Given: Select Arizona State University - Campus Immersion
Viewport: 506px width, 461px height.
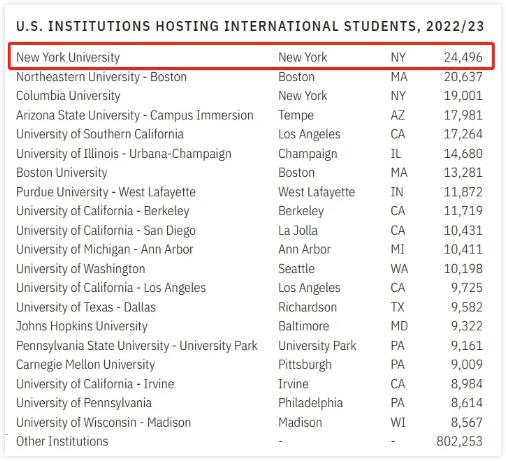Looking at the screenshot, I should pyautogui.click(x=135, y=115).
